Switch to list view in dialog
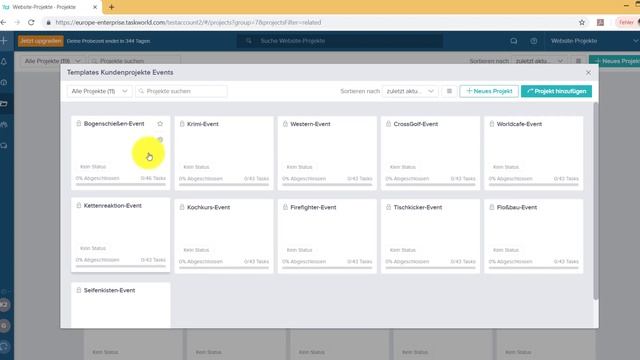The height and width of the screenshot is (360, 640). [x=449, y=91]
